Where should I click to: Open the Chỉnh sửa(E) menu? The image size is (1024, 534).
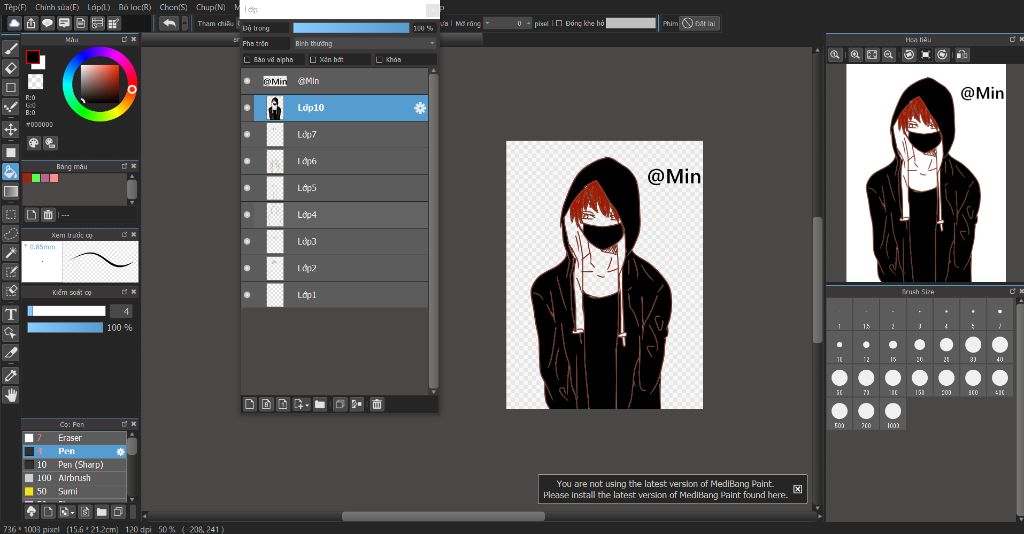click(x=57, y=7)
